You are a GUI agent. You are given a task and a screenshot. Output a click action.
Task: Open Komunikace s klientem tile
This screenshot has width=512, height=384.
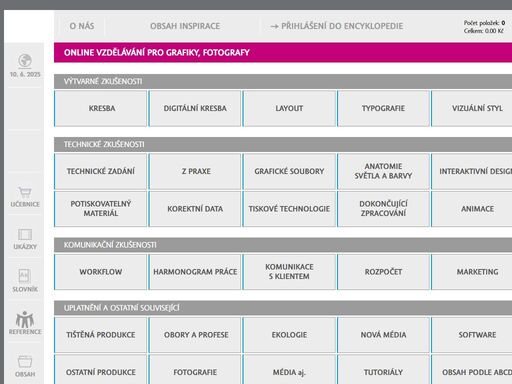pos(289,272)
